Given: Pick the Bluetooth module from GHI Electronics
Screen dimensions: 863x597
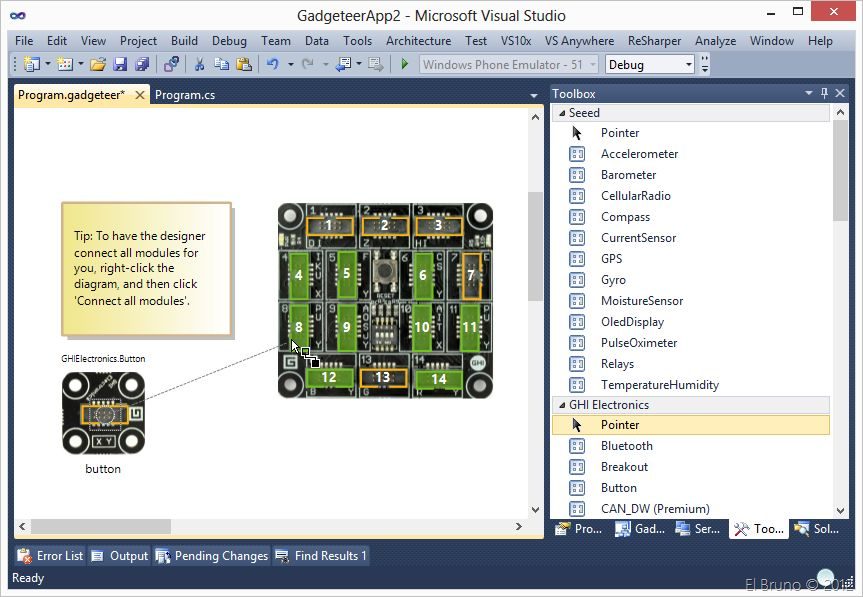Looking at the screenshot, I should pos(626,446).
